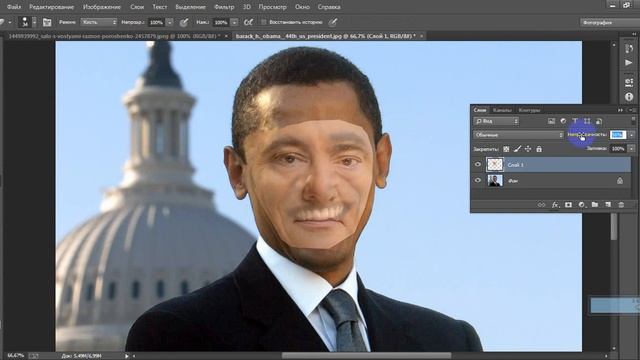Open the Выделение menu
Viewport: 640px width, 360px height.
(190, 7)
